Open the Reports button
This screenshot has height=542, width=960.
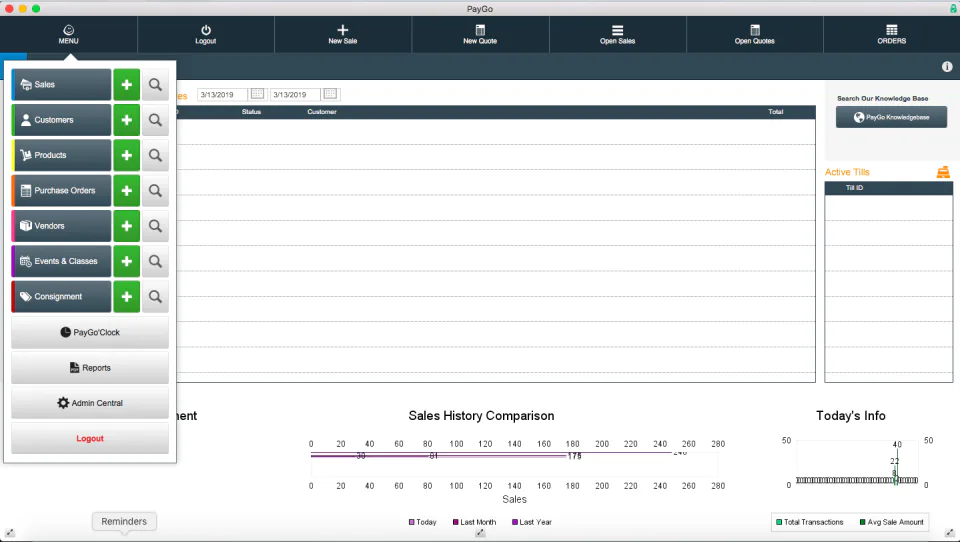pyautogui.click(x=90, y=367)
